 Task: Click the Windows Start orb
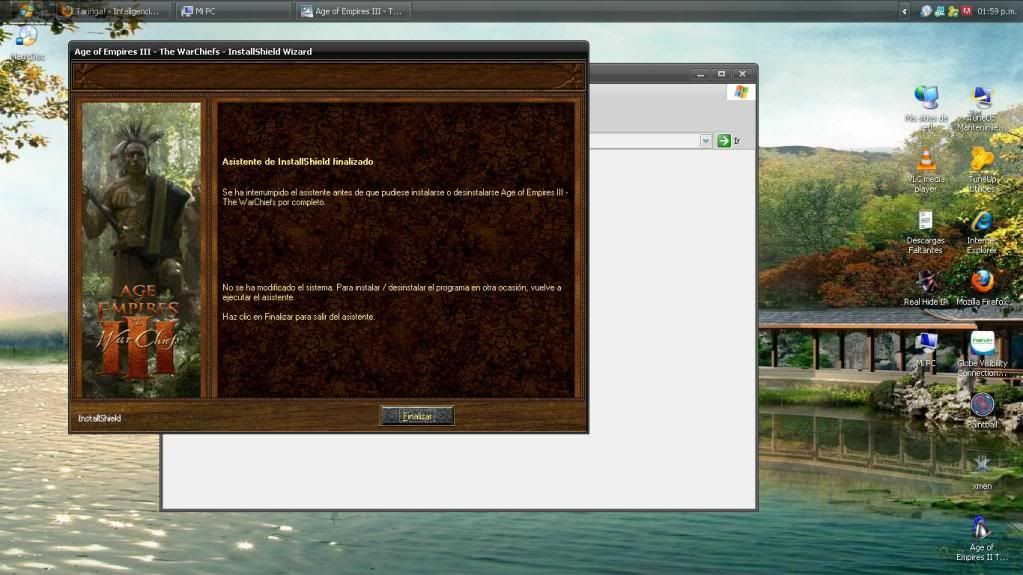(x=25, y=10)
